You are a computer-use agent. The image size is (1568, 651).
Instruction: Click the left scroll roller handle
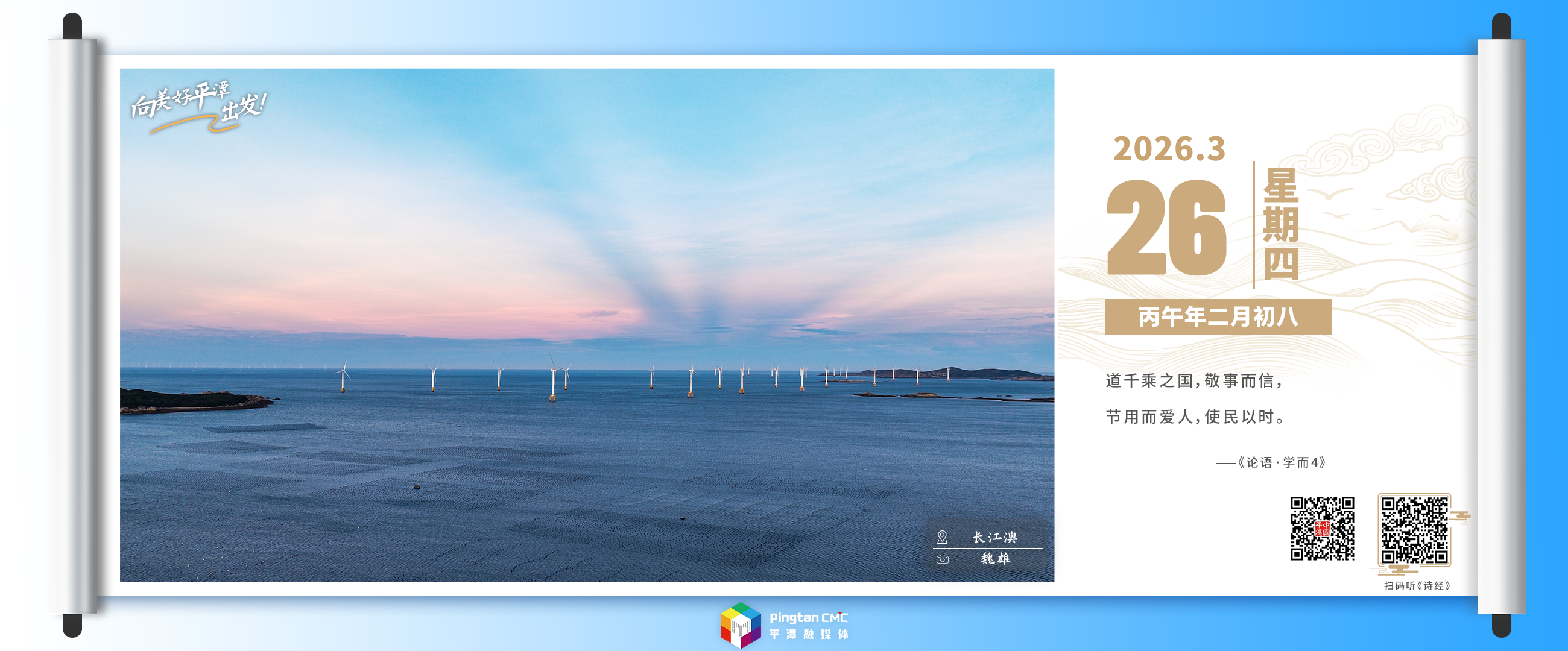tap(72, 325)
